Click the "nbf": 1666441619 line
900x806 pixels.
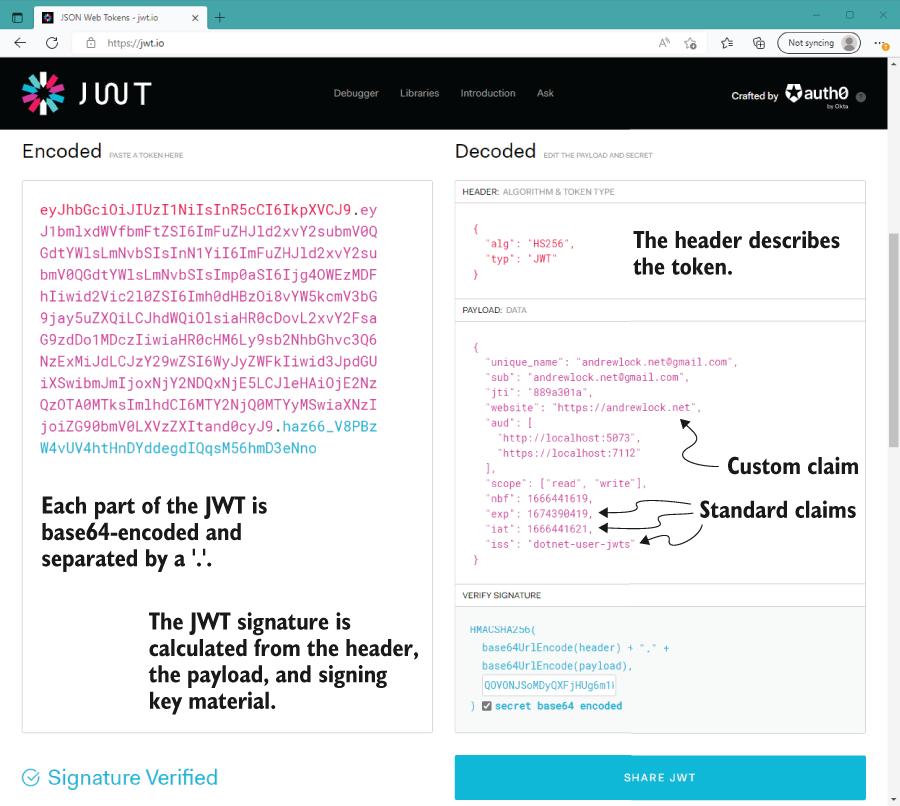point(538,498)
